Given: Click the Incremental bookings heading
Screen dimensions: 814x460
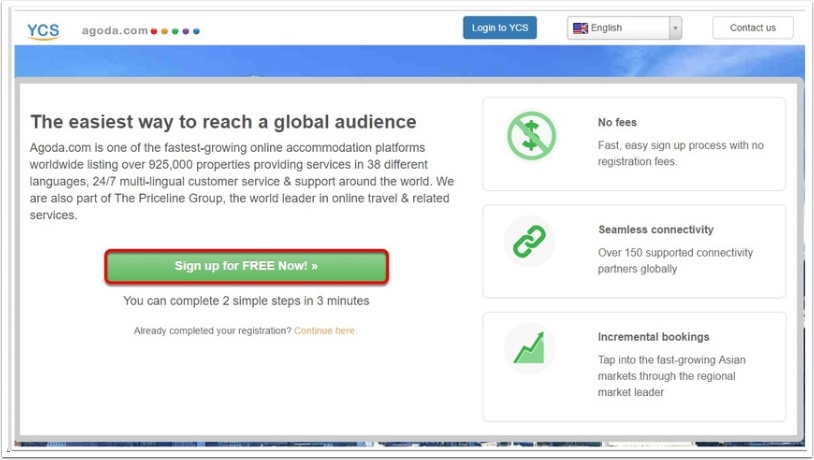Looking at the screenshot, I should coord(654,337).
